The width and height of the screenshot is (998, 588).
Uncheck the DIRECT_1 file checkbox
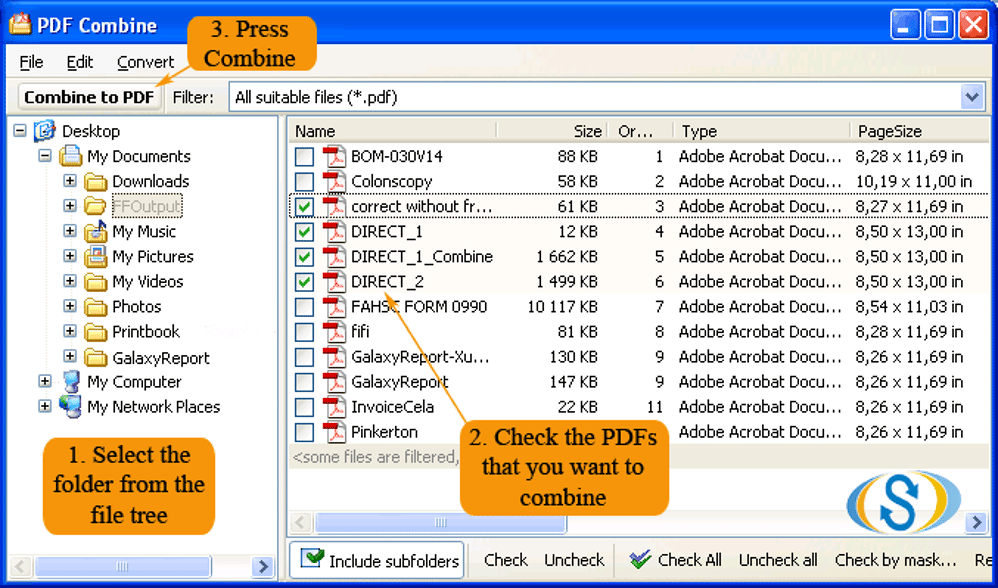(305, 232)
